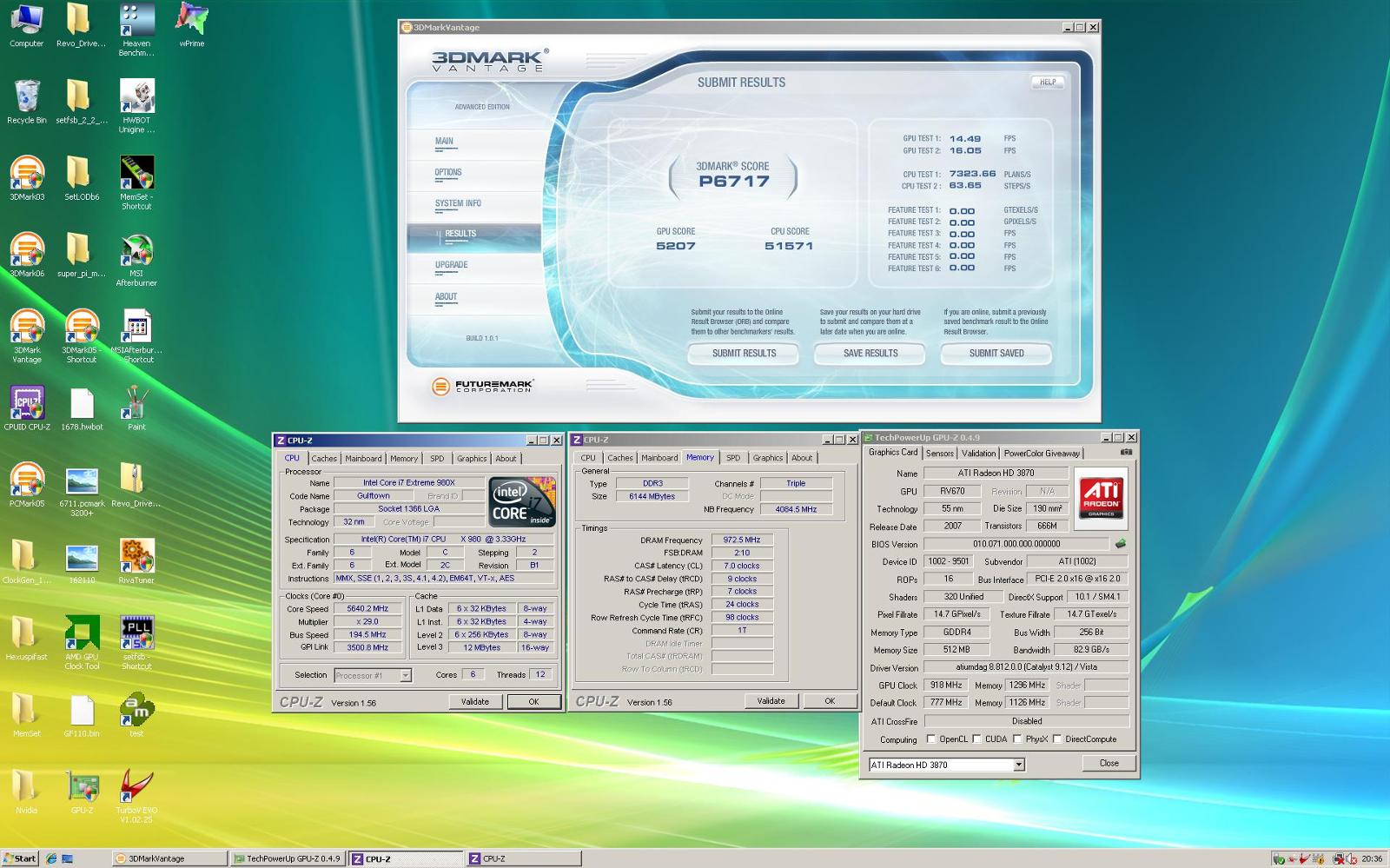Open the GF110.bin file icon
Viewport: 1390px width, 868px height.
(x=82, y=715)
